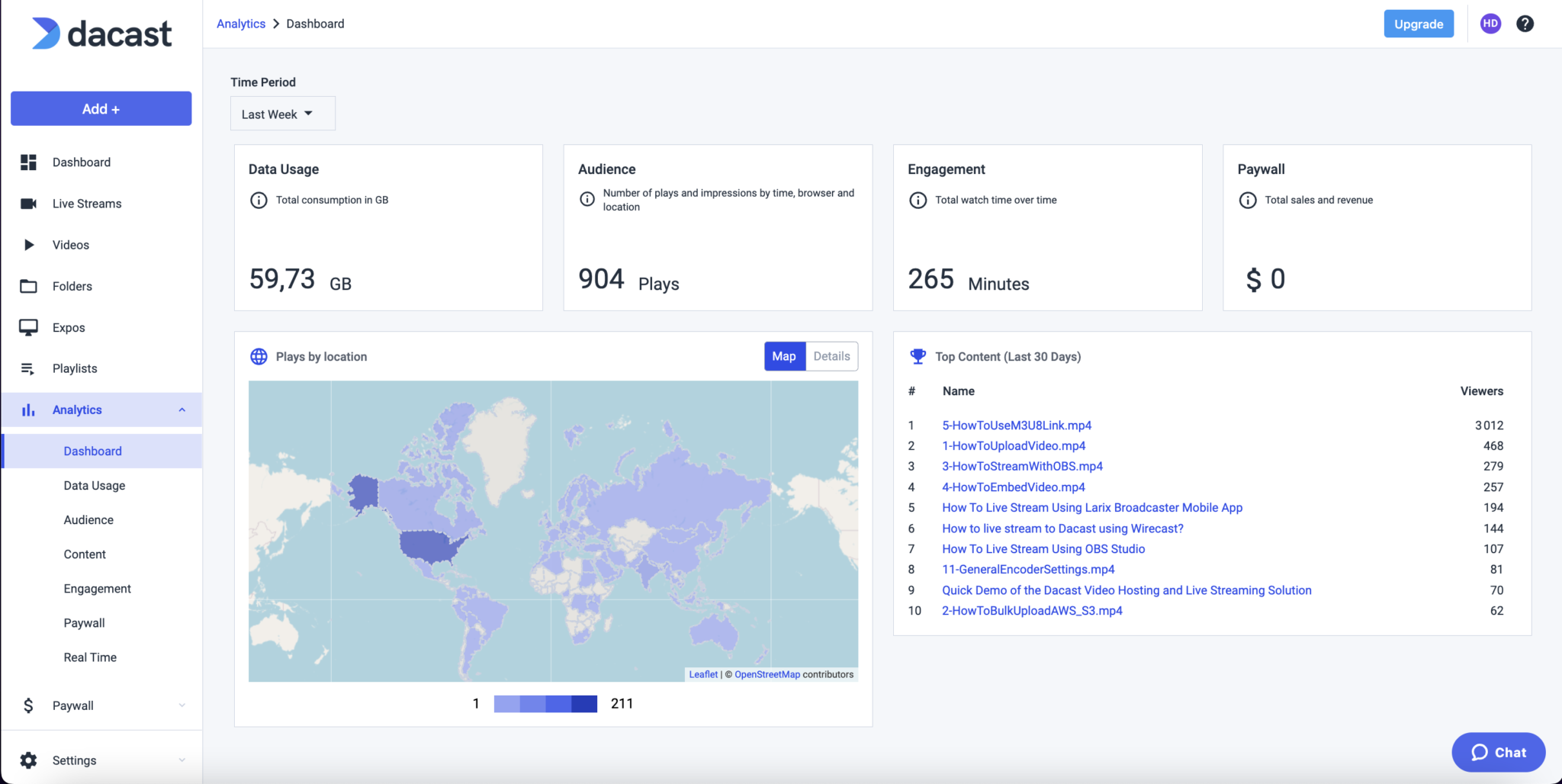Open the HD user avatar

(1490, 24)
